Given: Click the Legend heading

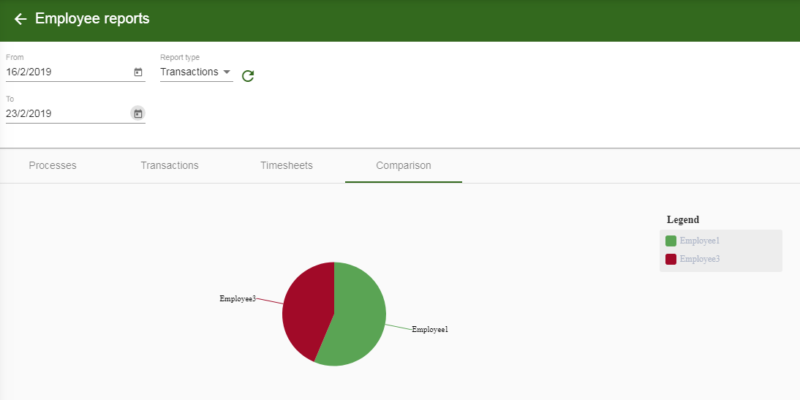Looking at the screenshot, I should 683,220.
